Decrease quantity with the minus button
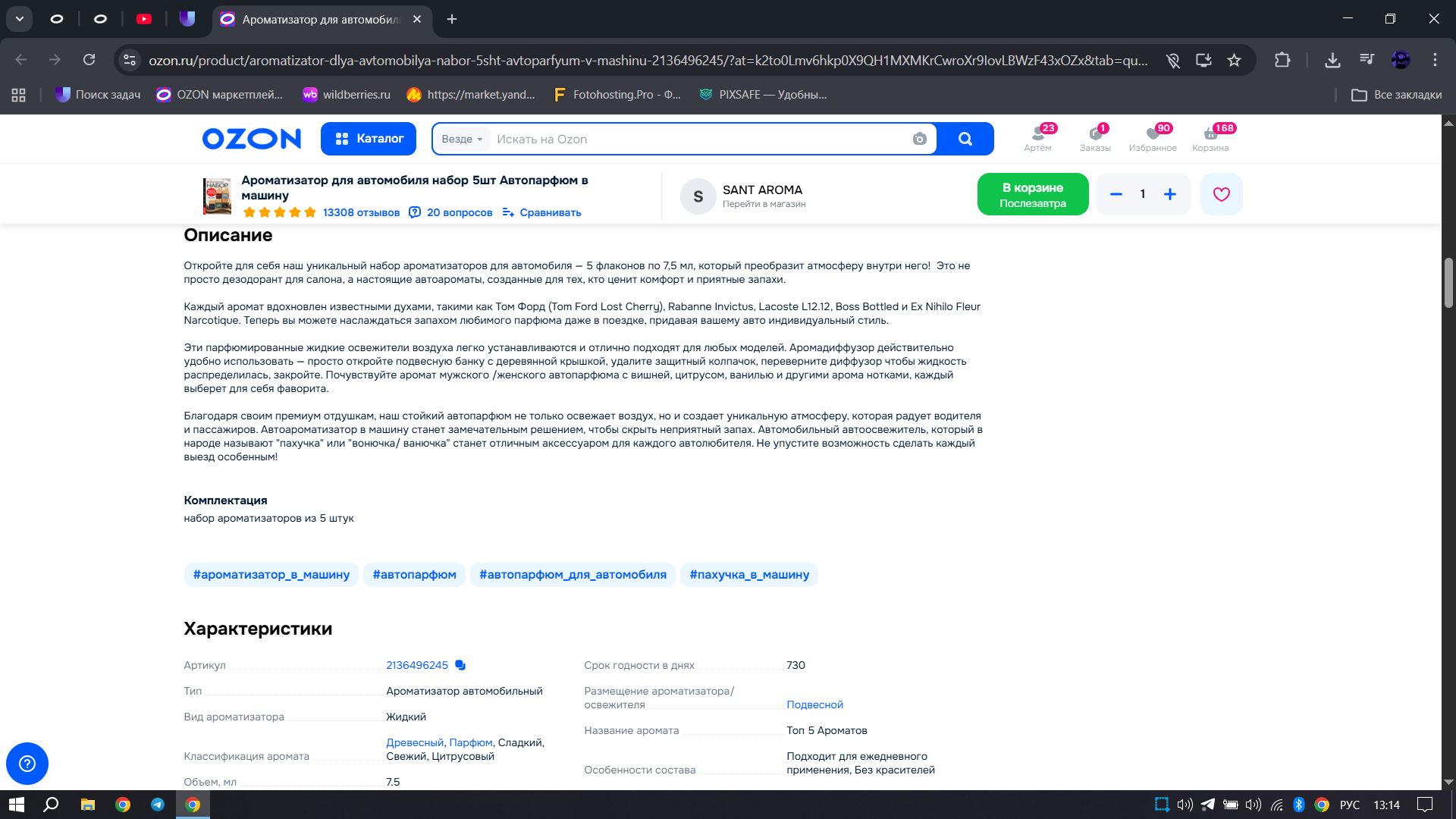Screen dimensions: 1456x819 1116,194
